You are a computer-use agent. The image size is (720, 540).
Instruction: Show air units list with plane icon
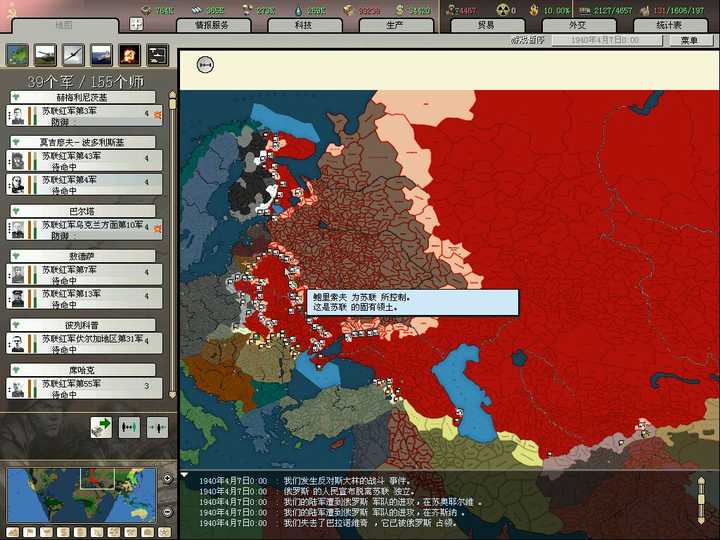(x=73, y=55)
